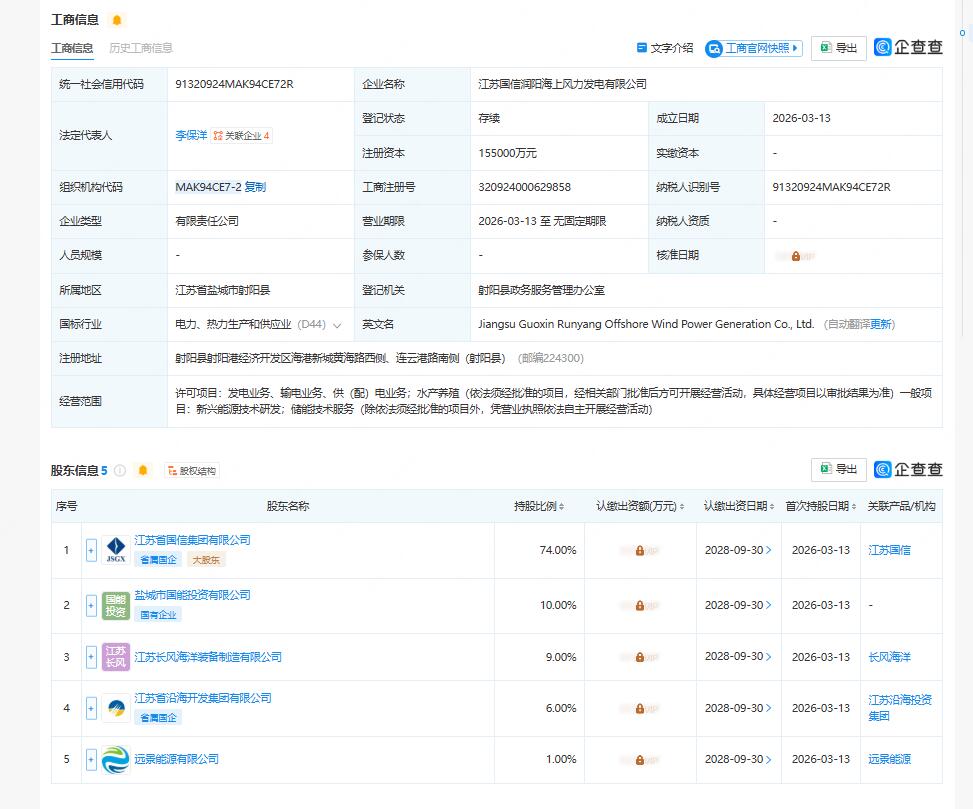The height and width of the screenshot is (809, 973).
Task: Click the 远景能源有限公司 logo icon
Action: [x=115, y=760]
